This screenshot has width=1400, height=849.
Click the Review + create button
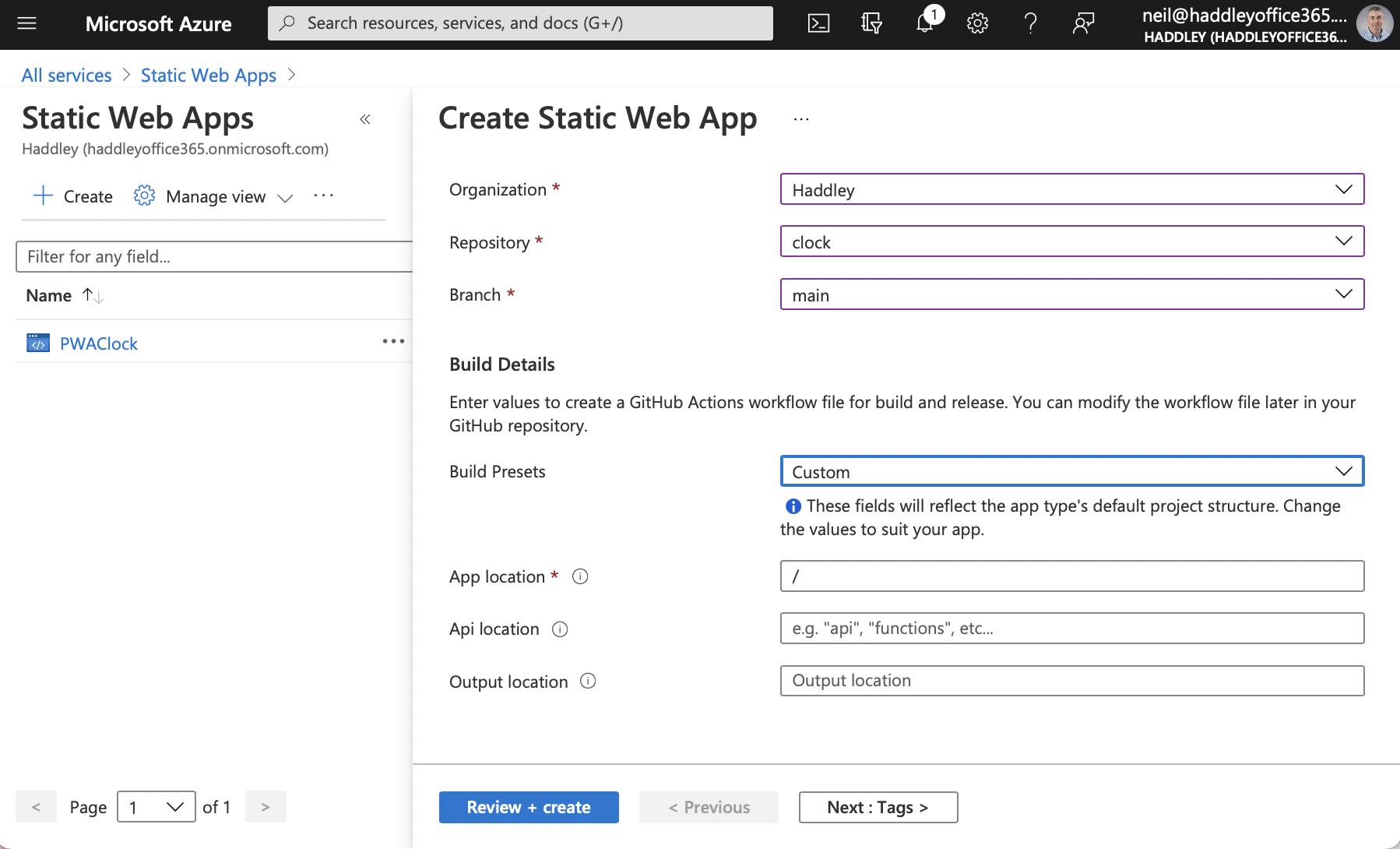point(529,807)
